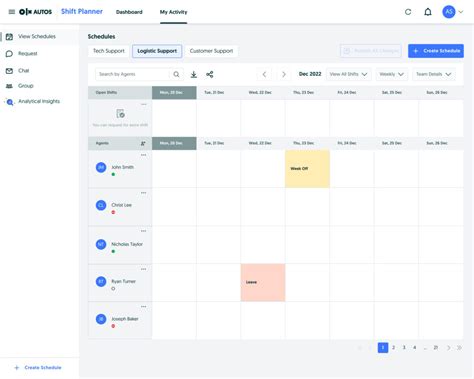Click the open shift request icon

120,114
